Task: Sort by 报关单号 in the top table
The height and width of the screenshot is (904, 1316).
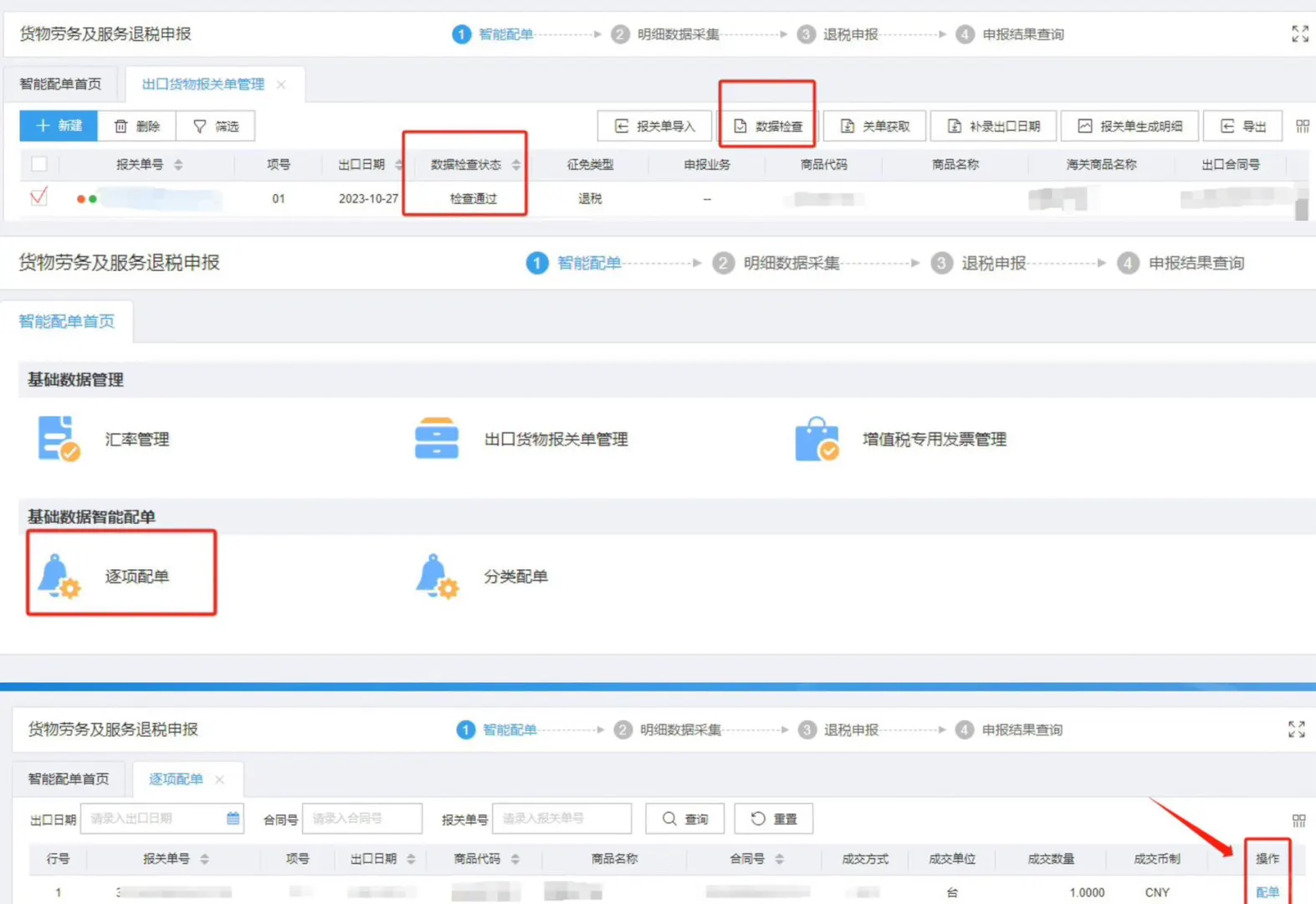Action: 178,165
